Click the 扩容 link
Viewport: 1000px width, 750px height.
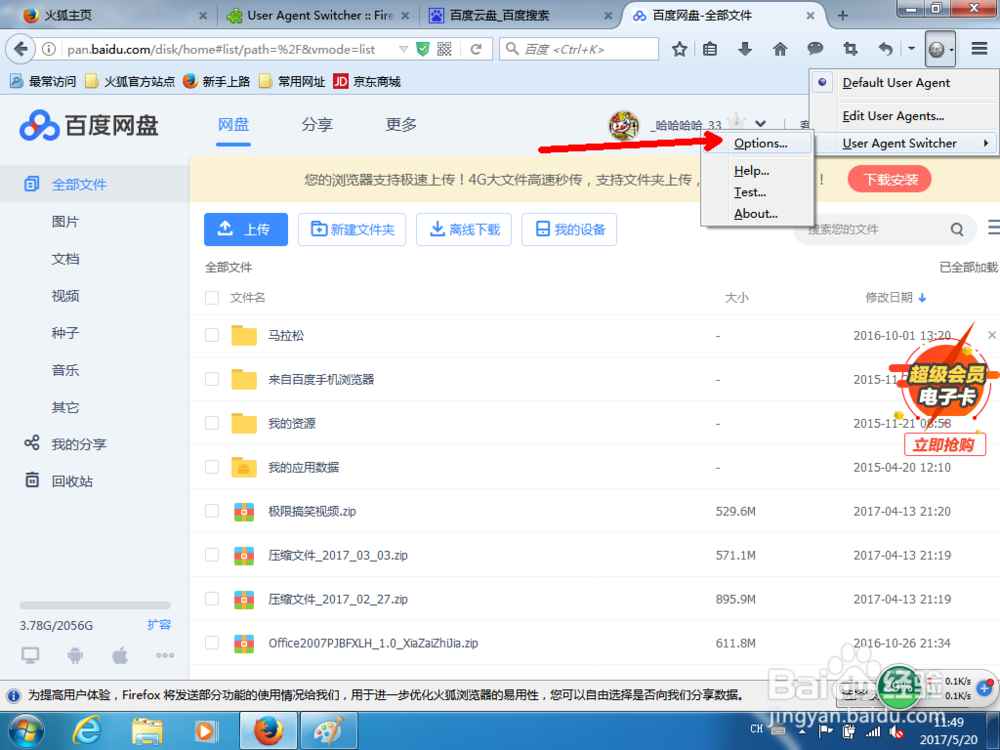point(159,625)
